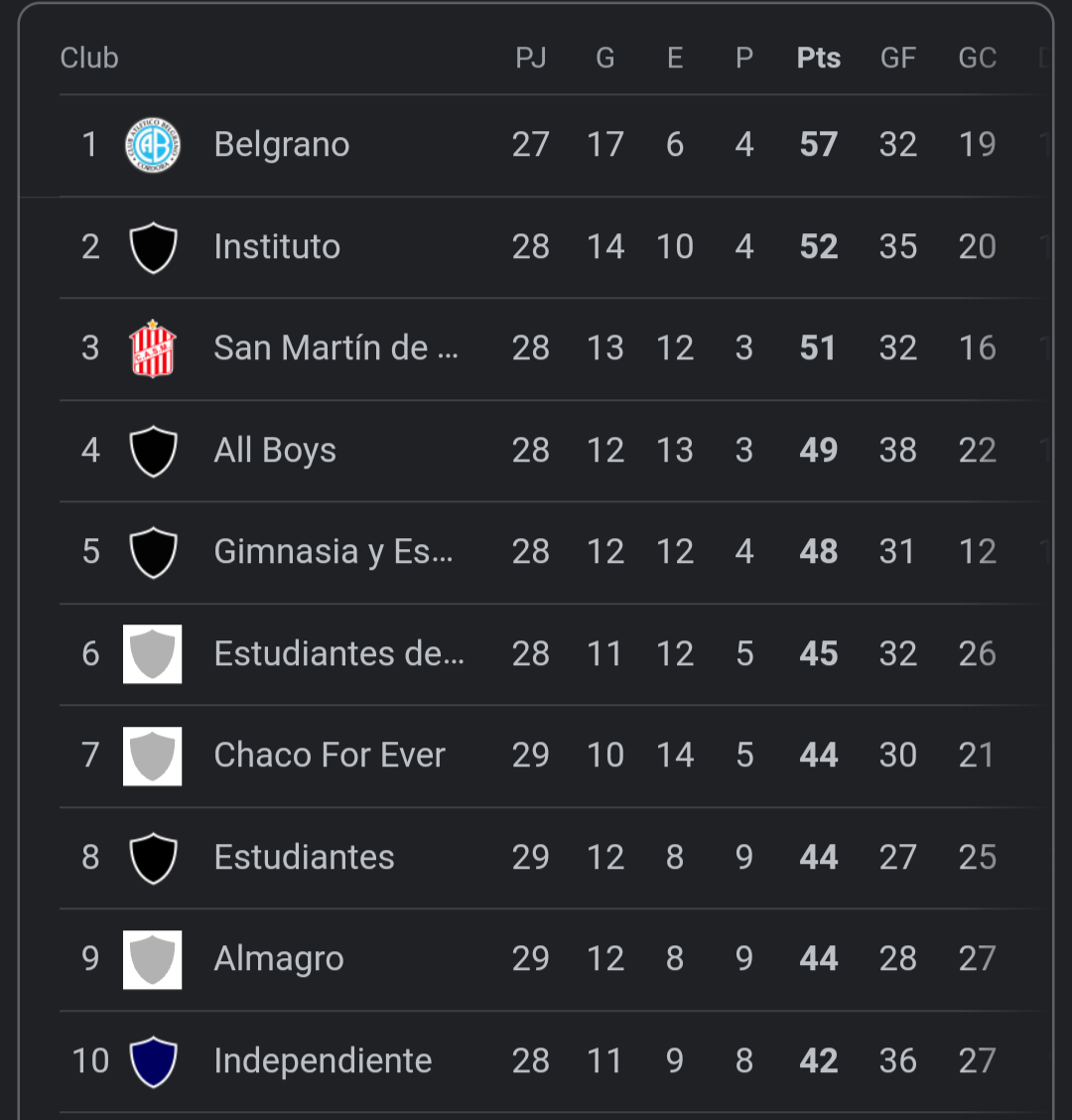Click Chaco For Ever grey shield
This screenshot has height=1120, width=1072.
pos(153,756)
